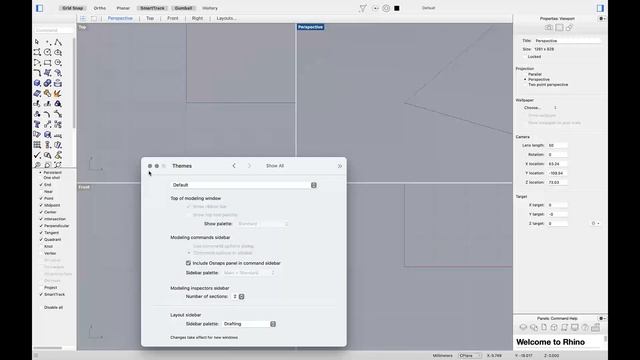
Task: Toggle the Ortho button
Action: pos(100,8)
